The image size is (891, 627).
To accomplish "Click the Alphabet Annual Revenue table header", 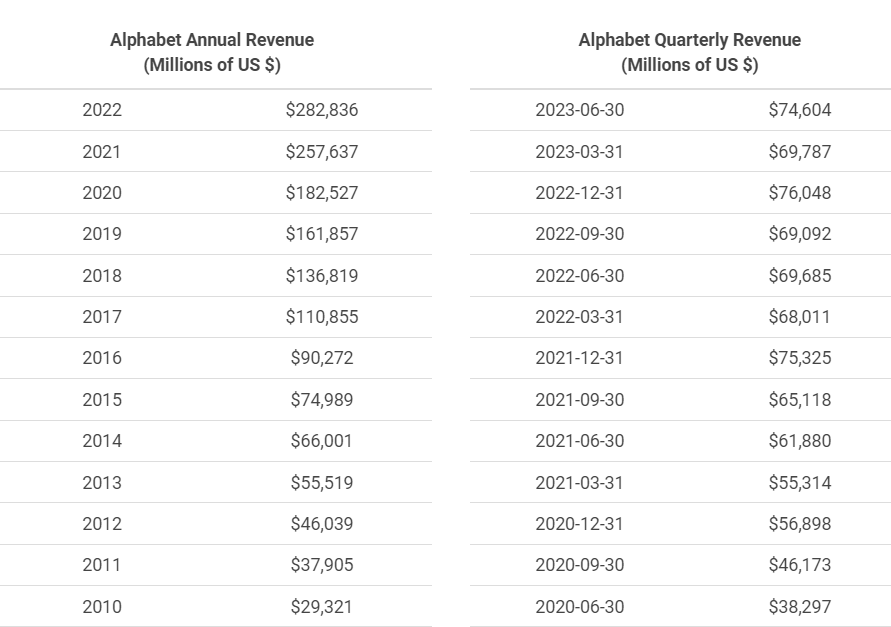I will [x=212, y=52].
